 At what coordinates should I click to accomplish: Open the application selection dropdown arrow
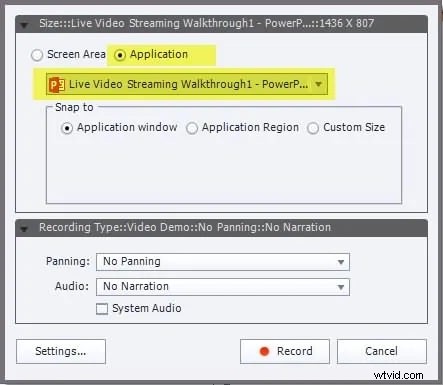click(x=318, y=84)
